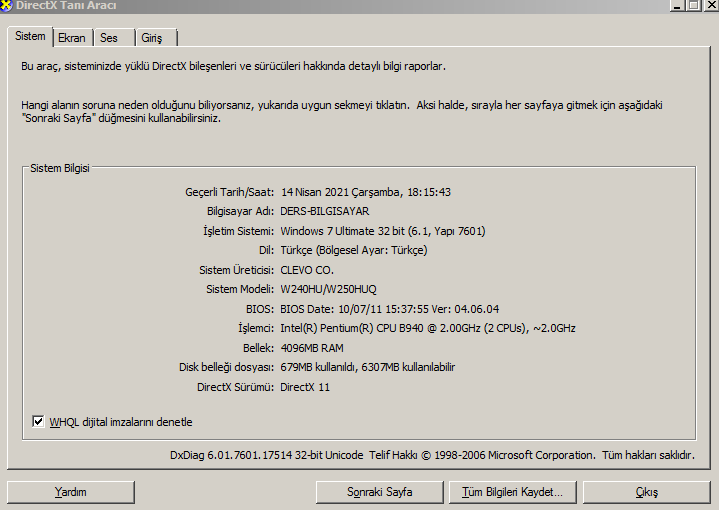The width and height of the screenshot is (719, 510).
Task: Go to Sonraki Sayfa
Action: [380, 492]
